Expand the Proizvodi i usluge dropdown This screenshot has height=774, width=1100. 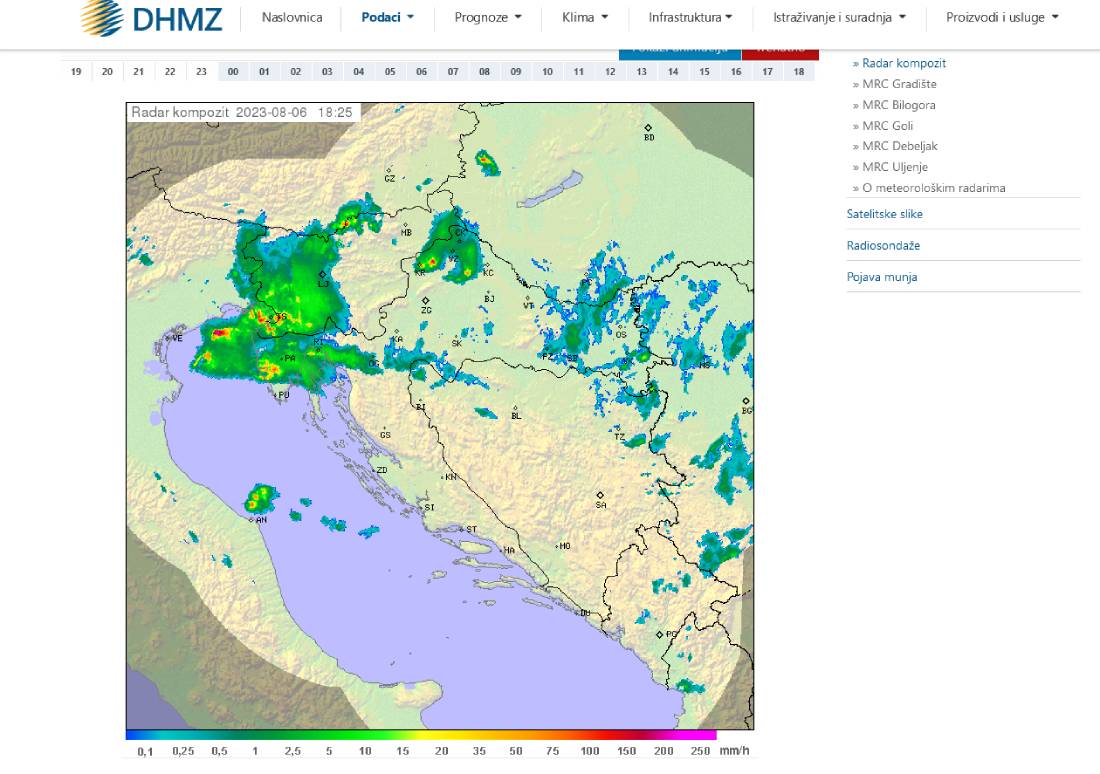point(1002,18)
